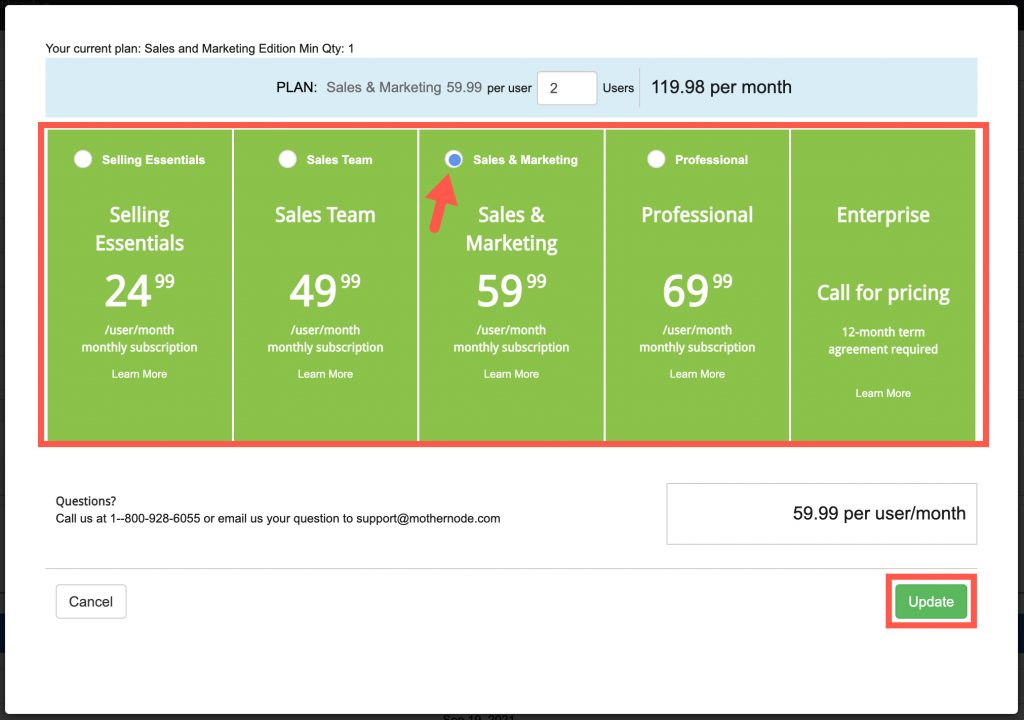The height and width of the screenshot is (720, 1024).
Task: Select the Sales Team radio button
Action: tap(288, 159)
